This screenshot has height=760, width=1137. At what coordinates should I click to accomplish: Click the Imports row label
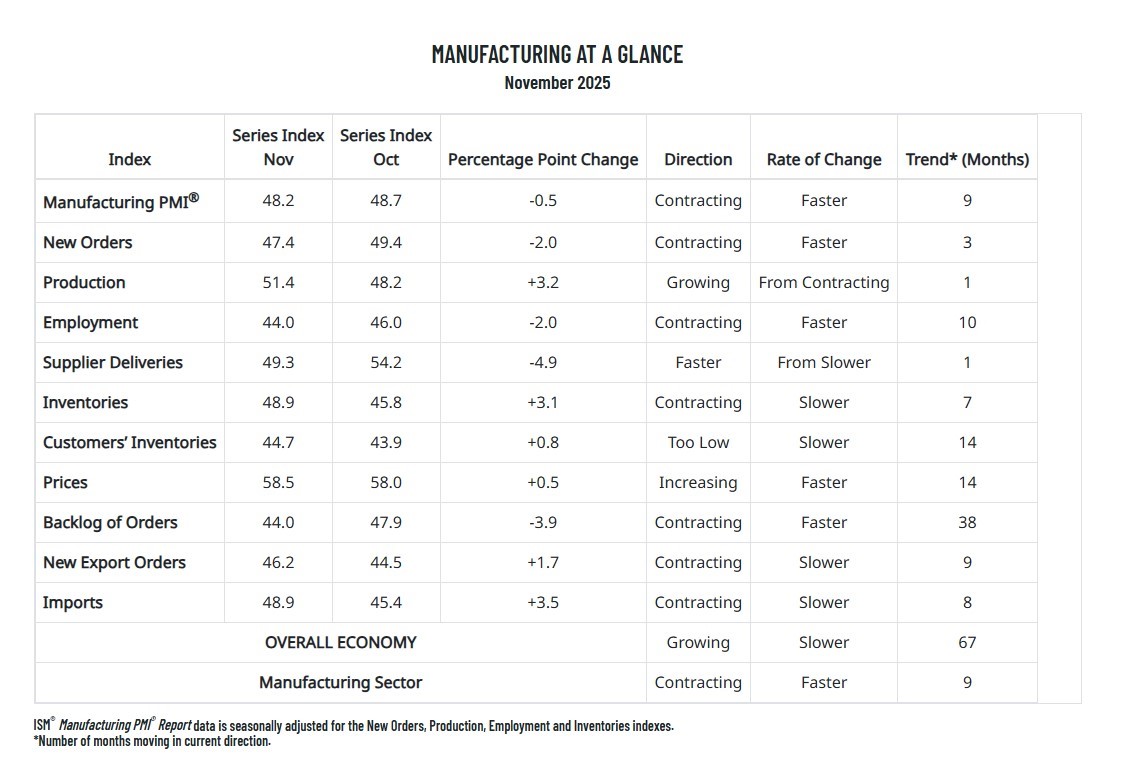[72, 602]
